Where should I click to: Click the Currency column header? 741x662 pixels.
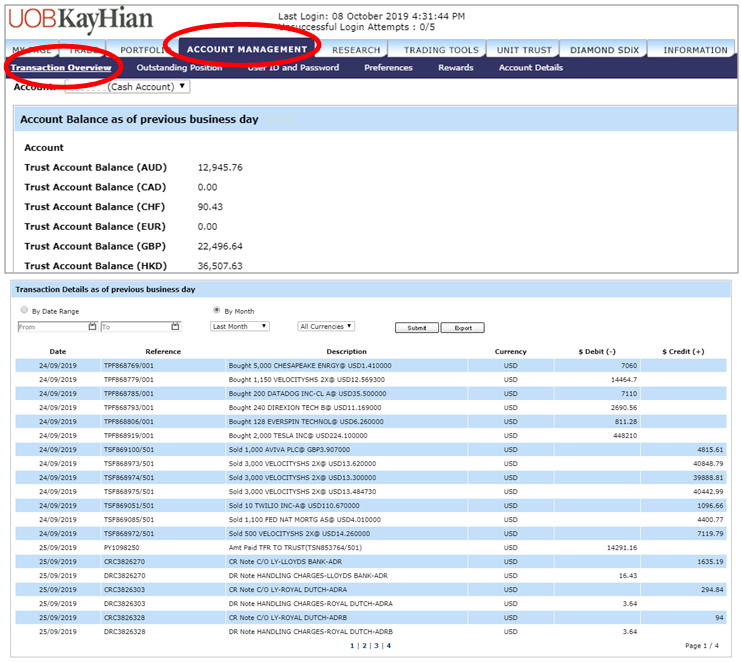510,352
